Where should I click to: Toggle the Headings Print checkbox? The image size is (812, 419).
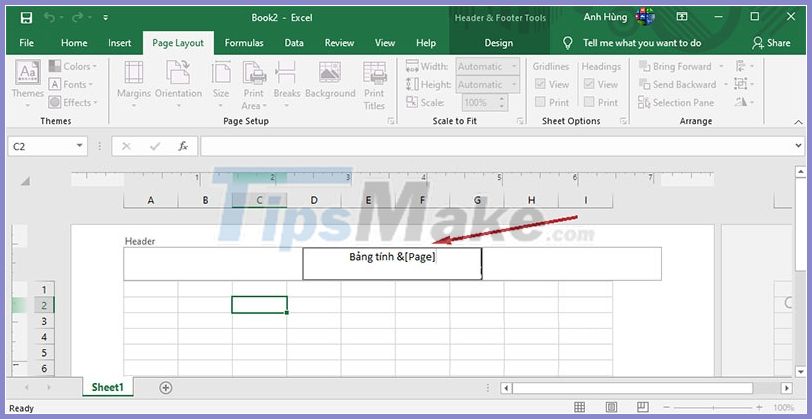tap(589, 102)
